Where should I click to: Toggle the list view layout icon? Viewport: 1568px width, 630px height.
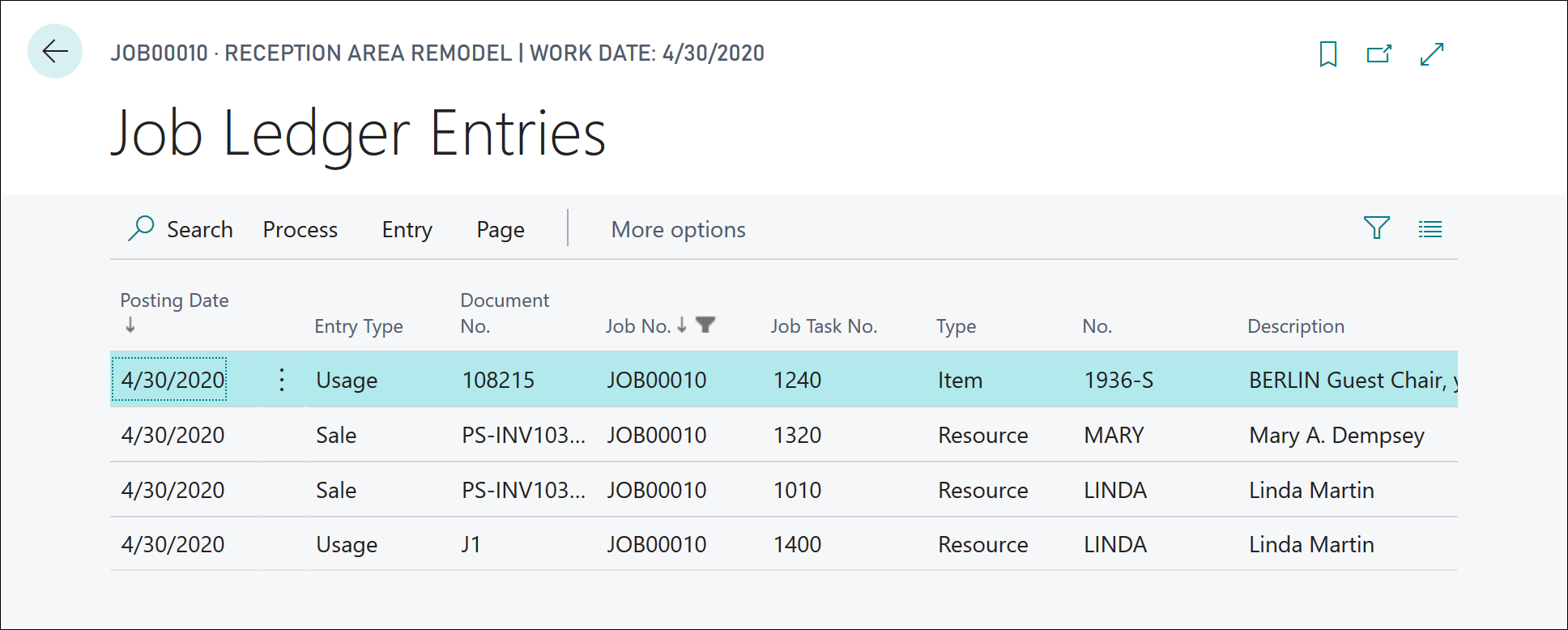click(1430, 229)
